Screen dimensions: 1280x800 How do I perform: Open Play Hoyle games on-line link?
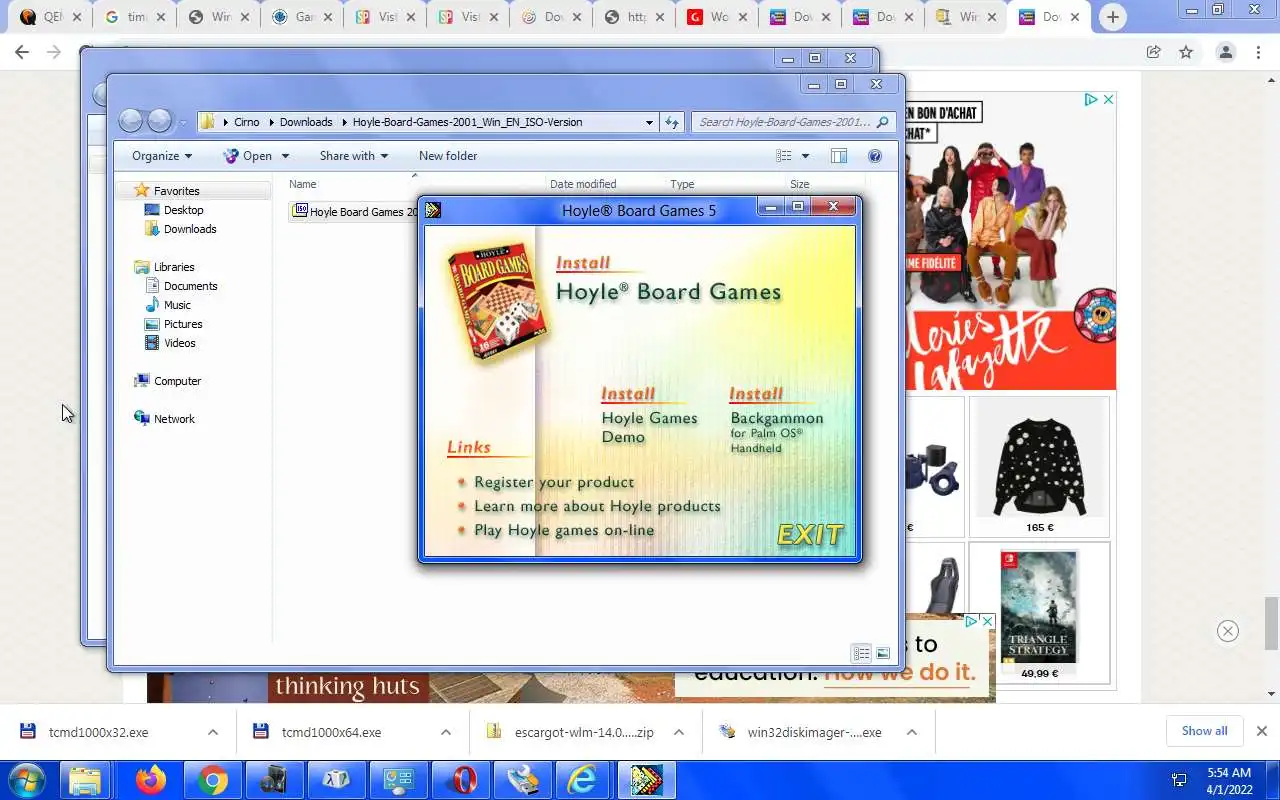tap(564, 530)
